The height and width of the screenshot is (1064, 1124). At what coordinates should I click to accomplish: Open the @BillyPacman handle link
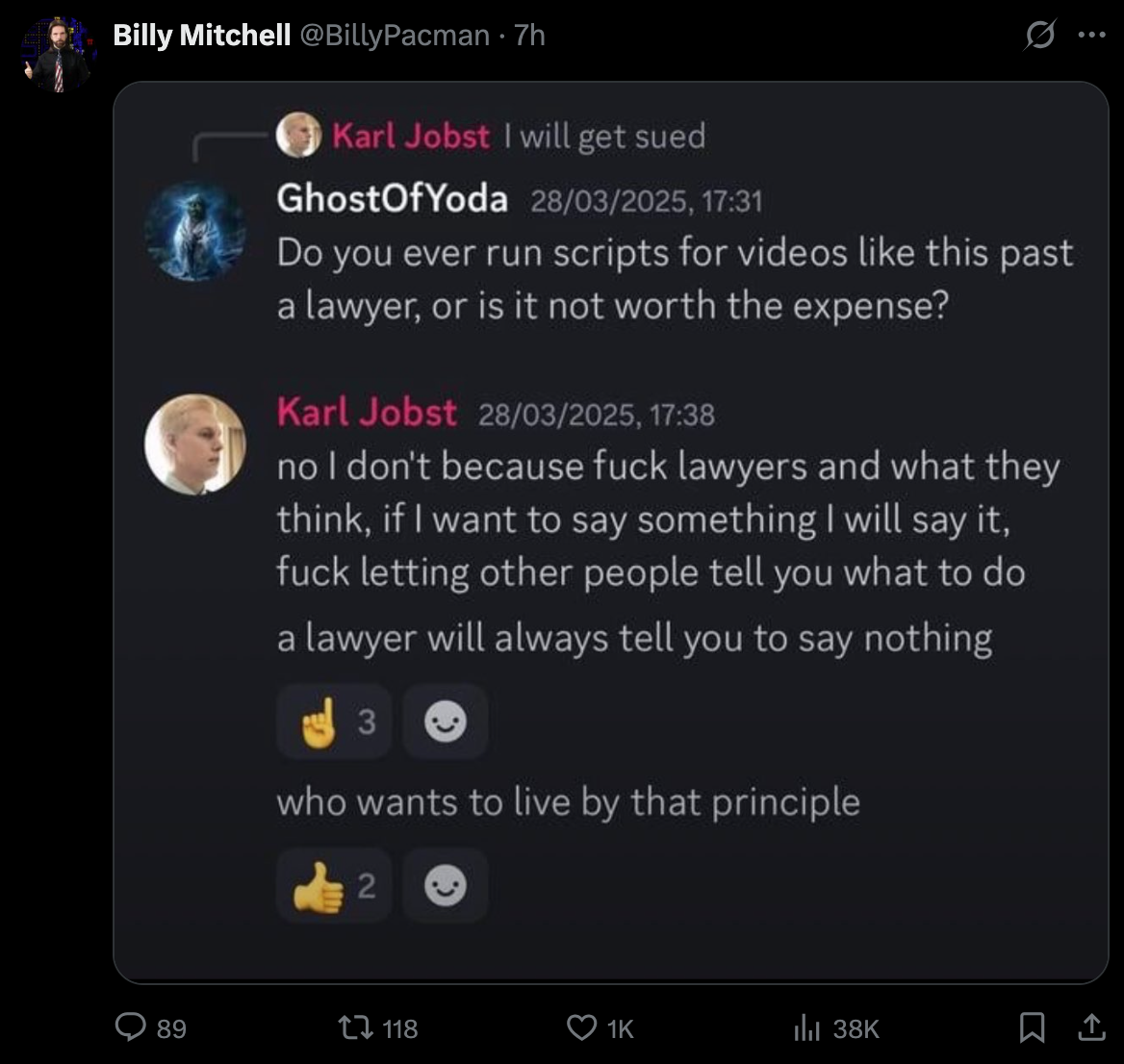point(395,36)
